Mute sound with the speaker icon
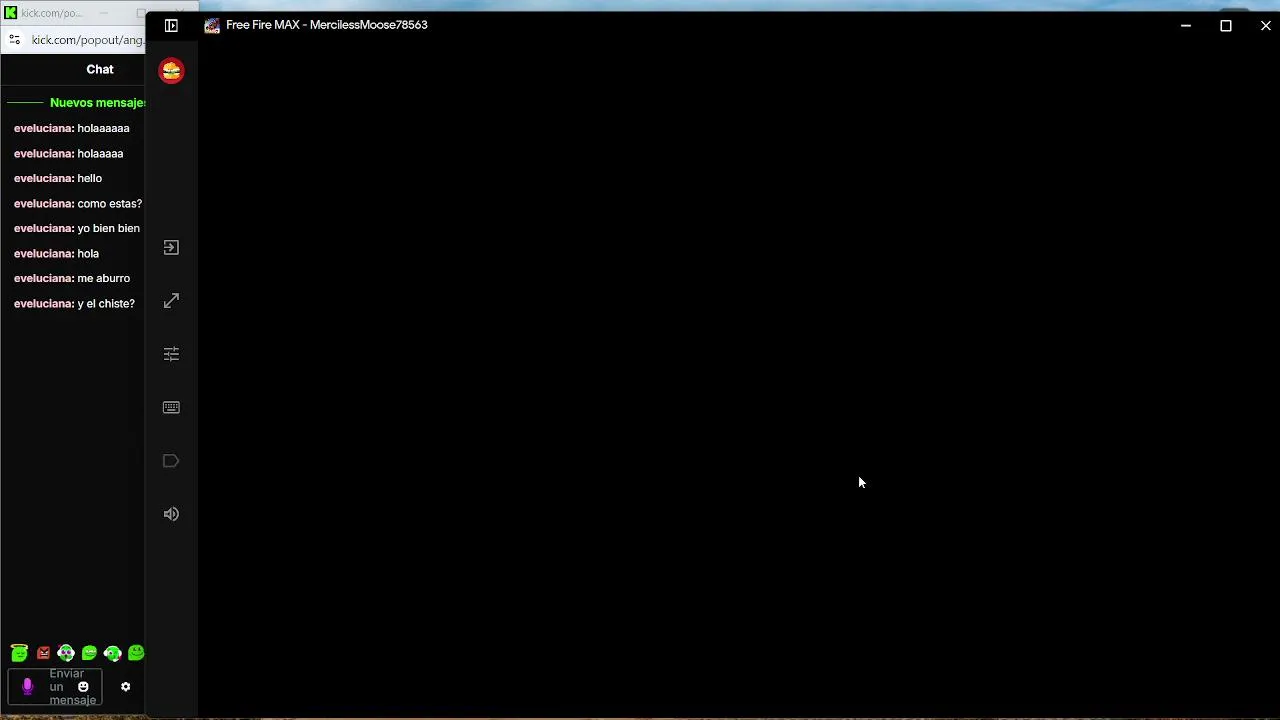The image size is (1280, 720). pos(171,514)
